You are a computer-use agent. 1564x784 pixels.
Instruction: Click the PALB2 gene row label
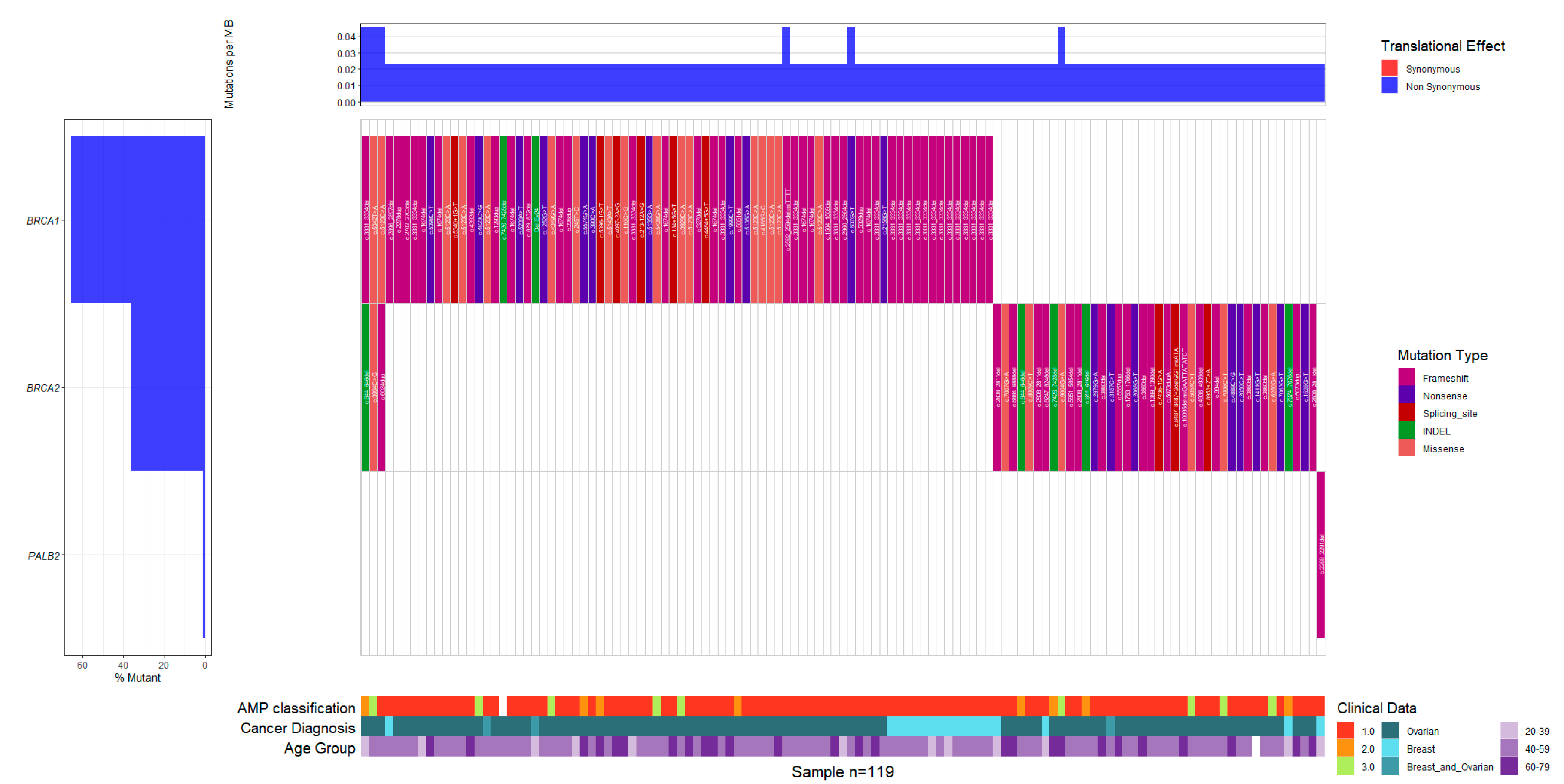(x=44, y=556)
